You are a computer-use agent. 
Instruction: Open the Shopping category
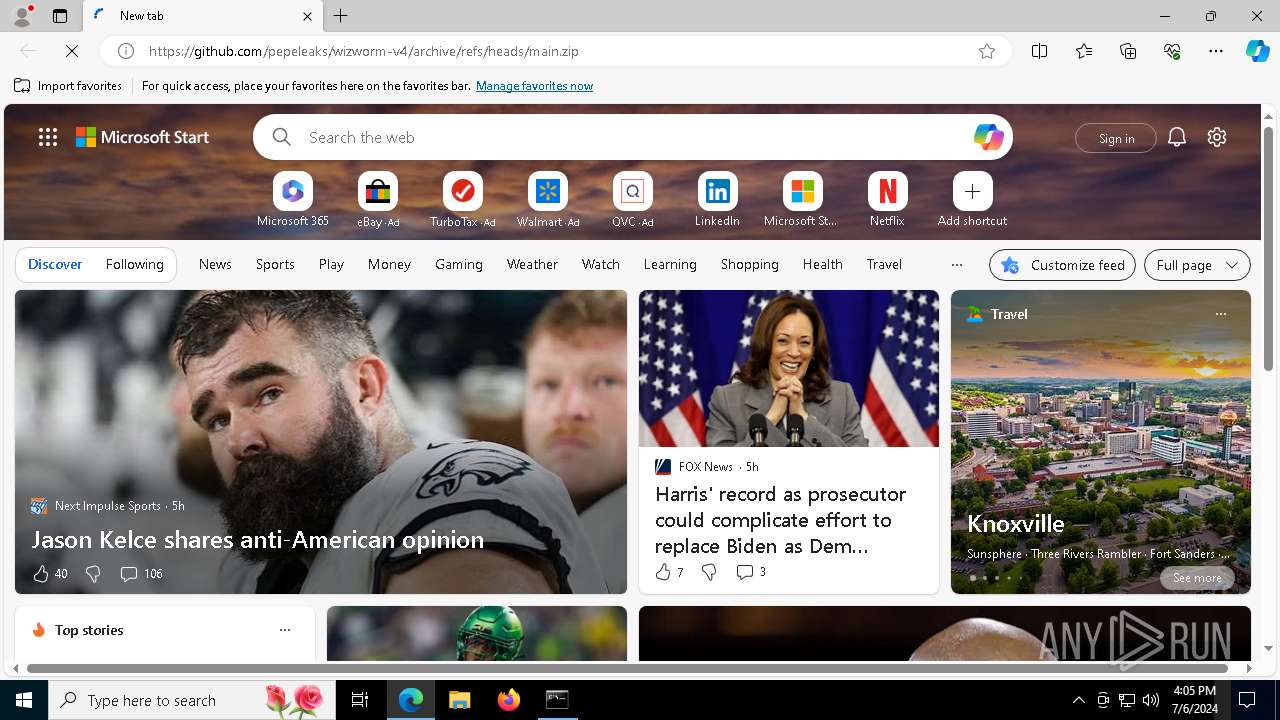749,264
